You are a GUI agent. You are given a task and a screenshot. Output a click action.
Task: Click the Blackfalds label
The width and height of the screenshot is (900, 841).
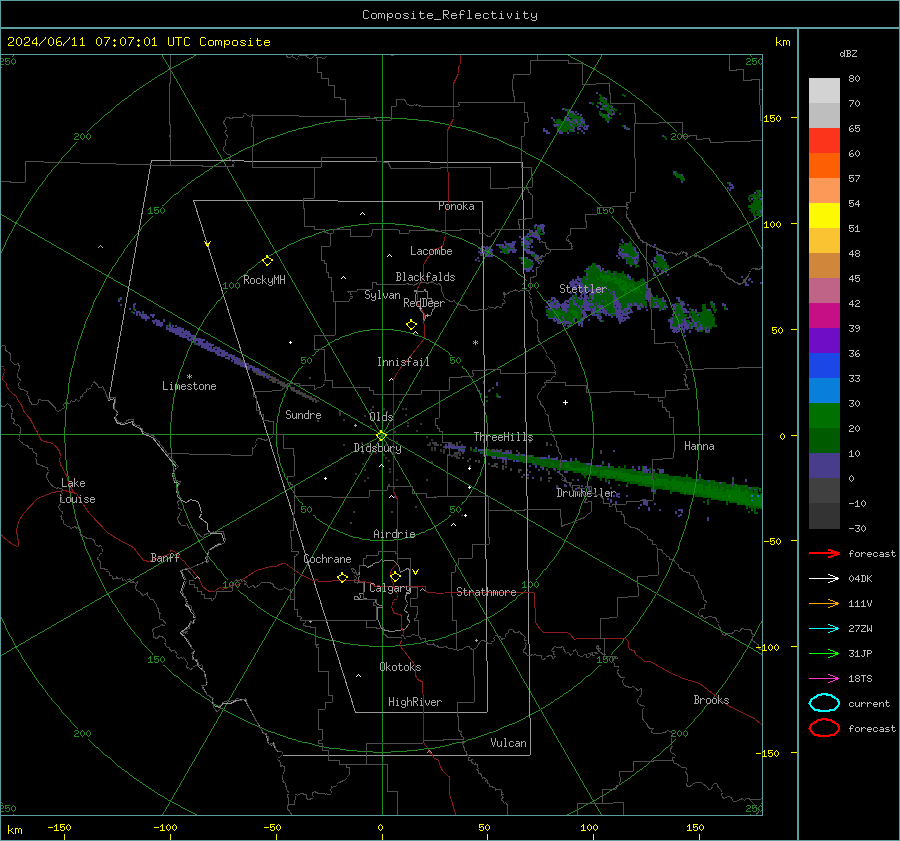pos(425,277)
